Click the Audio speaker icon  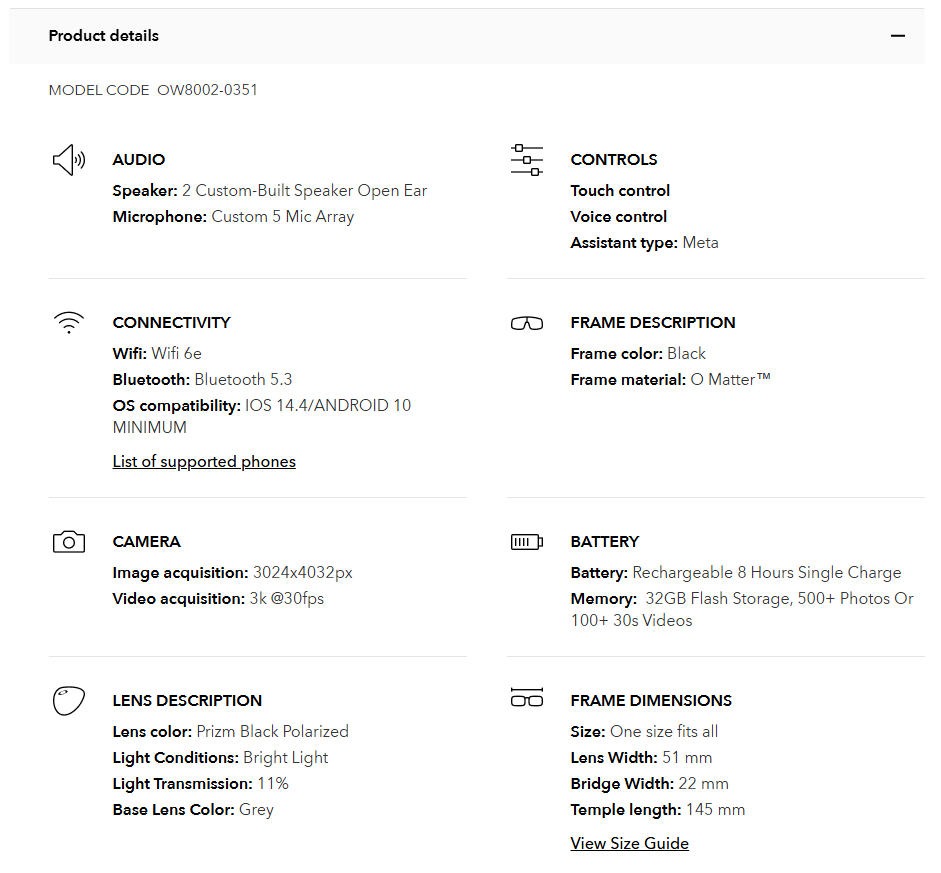(68, 160)
